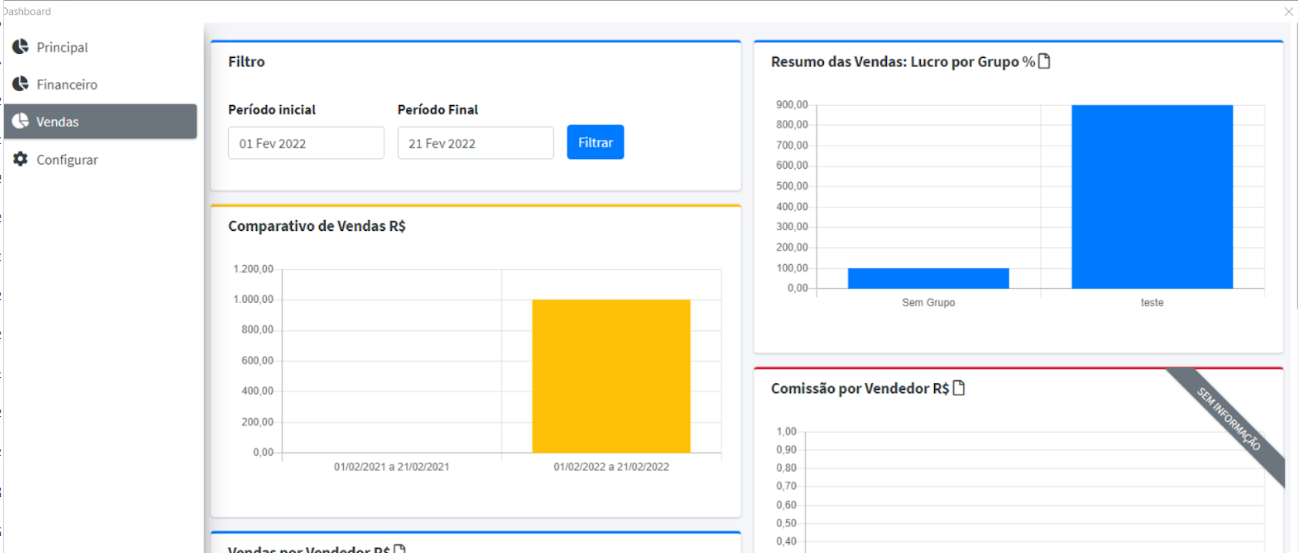Click document icon beside Lucro por Grupo title
The height and width of the screenshot is (553, 1299).
point(1045,62)
